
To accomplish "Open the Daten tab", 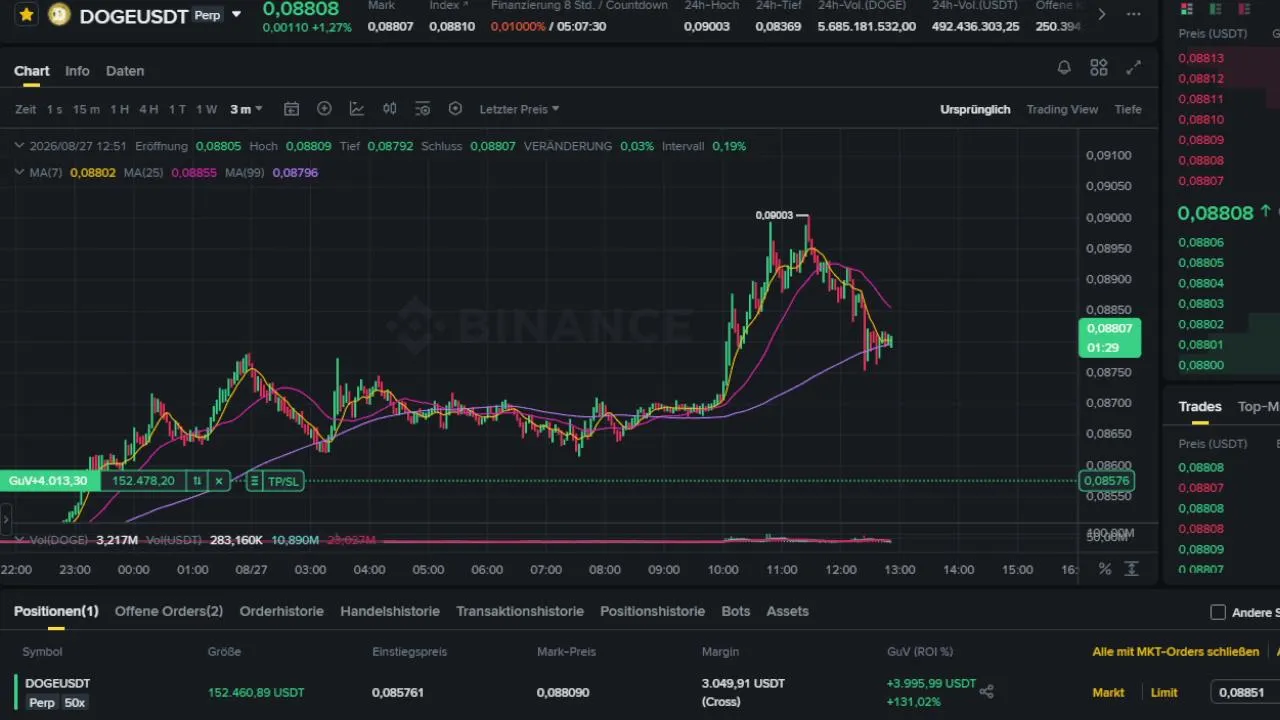I will point(125,71).
